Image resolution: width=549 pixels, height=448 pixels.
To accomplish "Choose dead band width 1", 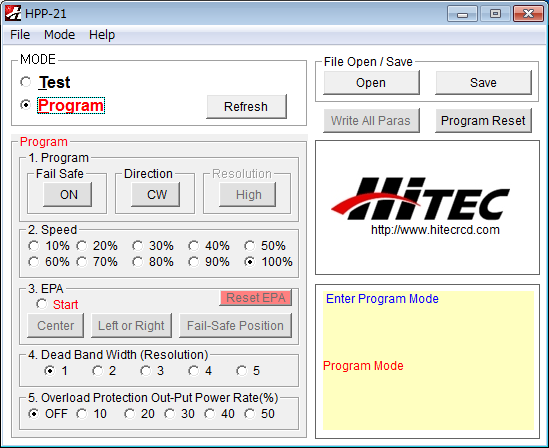I will pos(50,371).
